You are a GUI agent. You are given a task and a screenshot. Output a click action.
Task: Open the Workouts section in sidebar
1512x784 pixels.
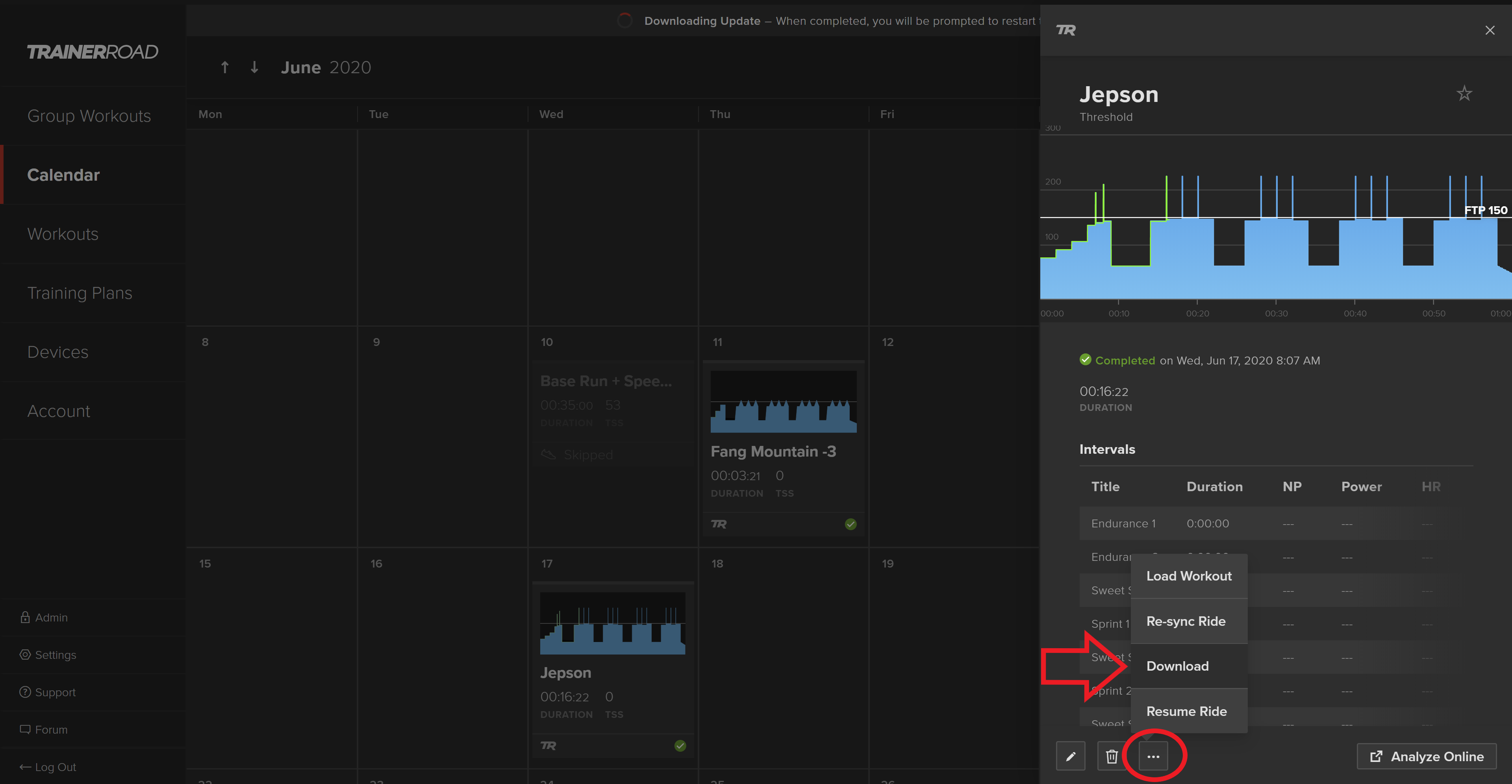pyautogui.click(x=62, y=233)
